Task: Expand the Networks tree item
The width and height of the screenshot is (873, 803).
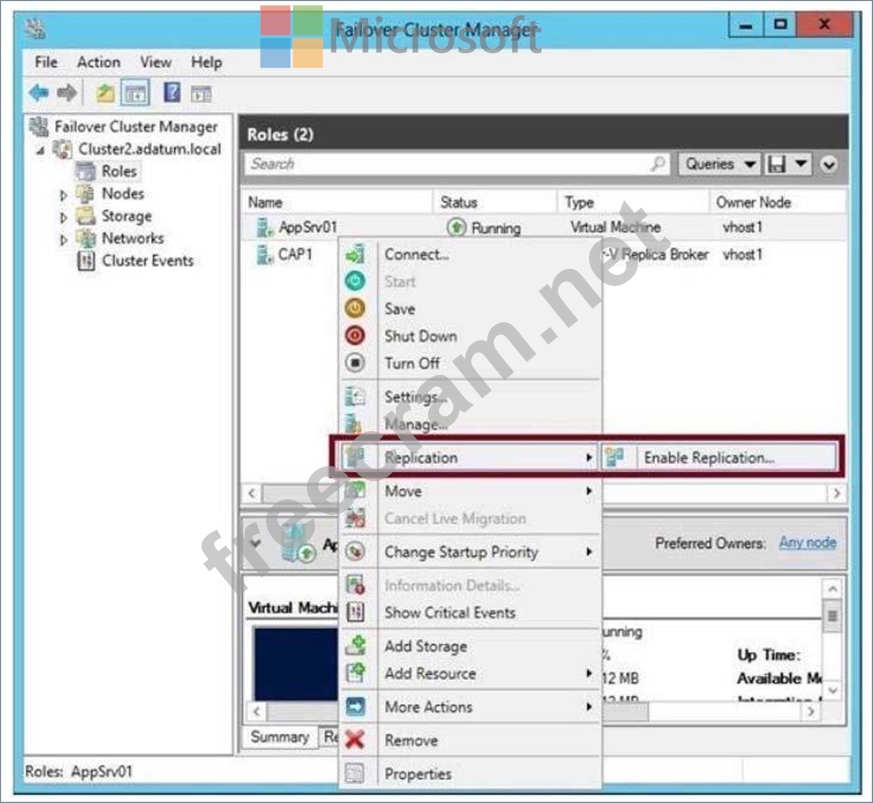Action: pos(63,239)
